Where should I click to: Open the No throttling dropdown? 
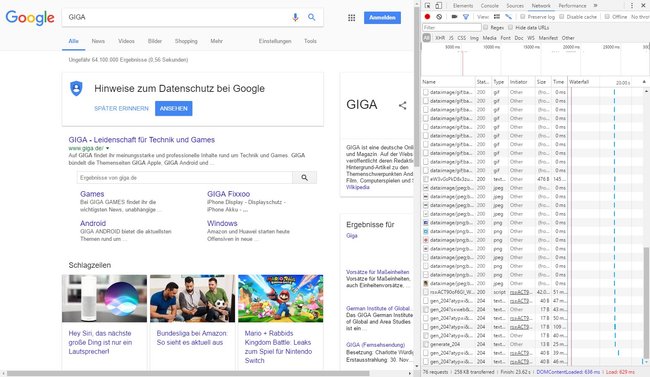640,17
